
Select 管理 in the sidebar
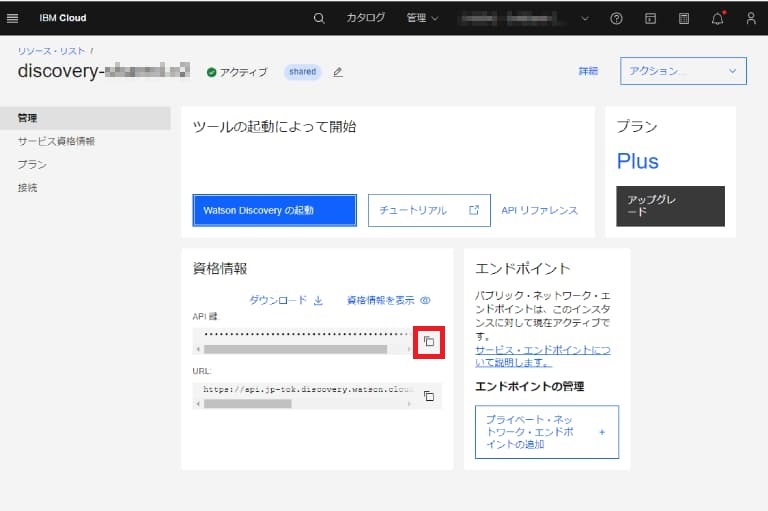click(85, 118)
